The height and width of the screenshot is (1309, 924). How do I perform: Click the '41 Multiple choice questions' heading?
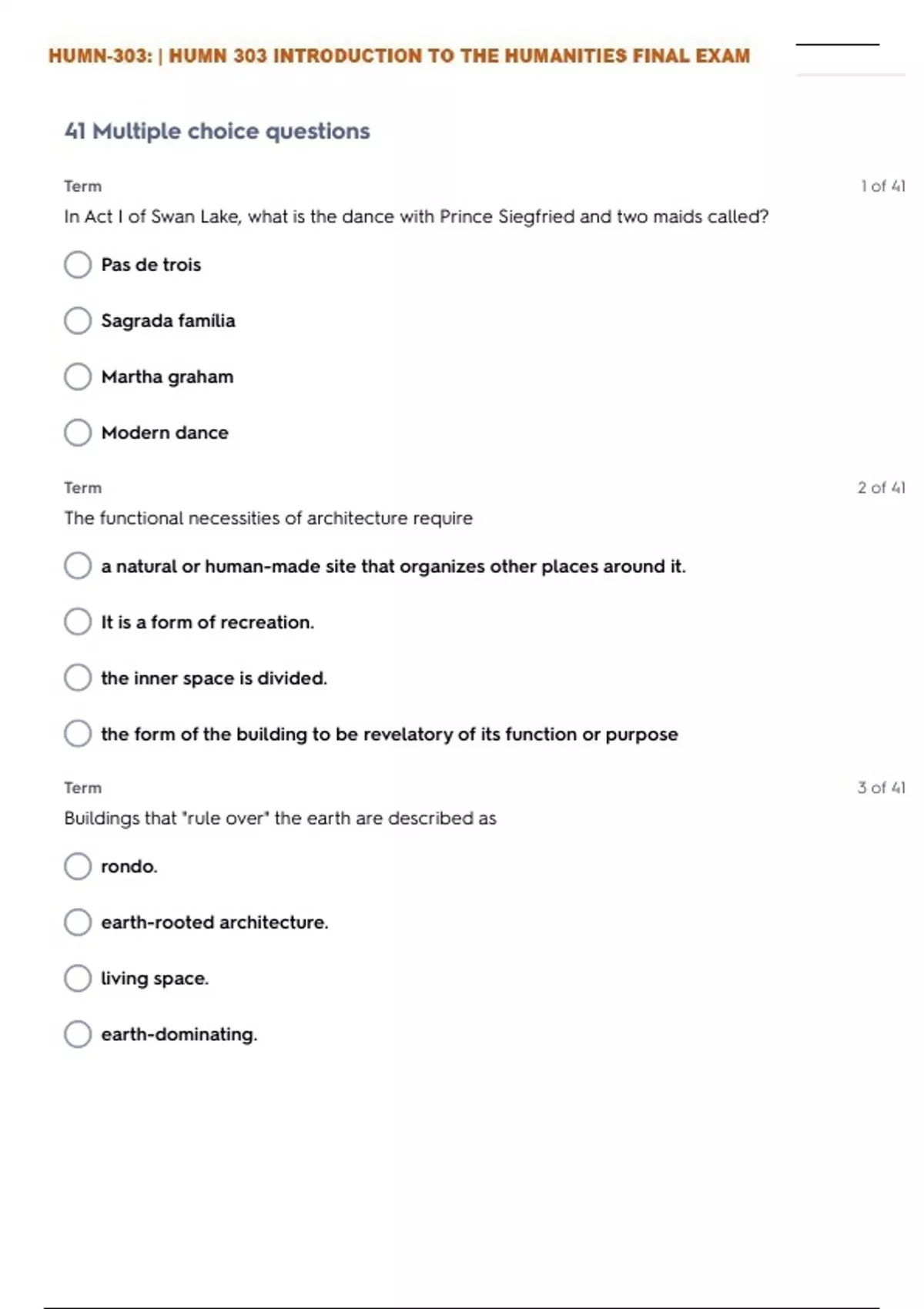click(217, 132)
